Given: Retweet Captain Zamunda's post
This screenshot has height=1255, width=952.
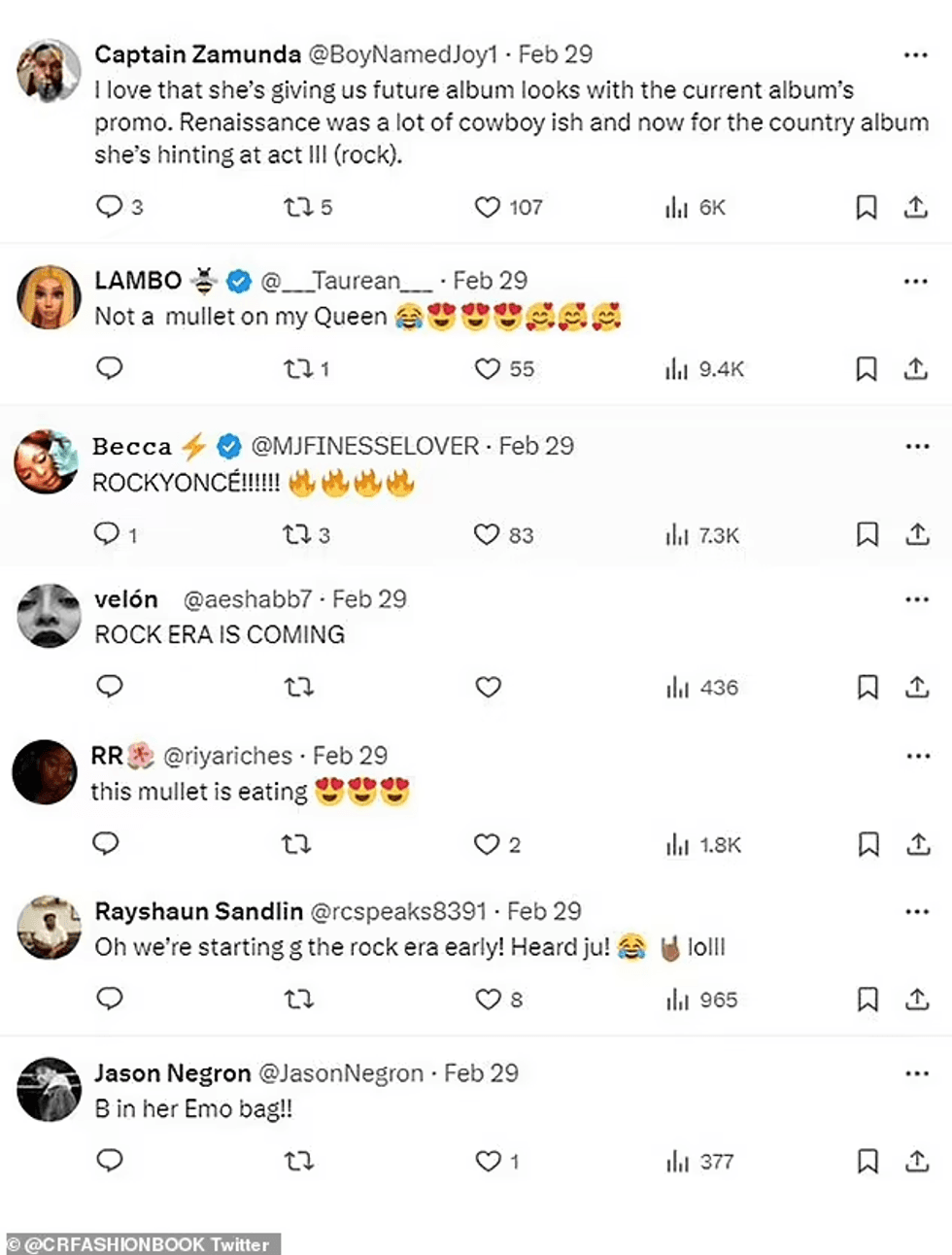Looking at the screenshot, I should click(296, 207).
